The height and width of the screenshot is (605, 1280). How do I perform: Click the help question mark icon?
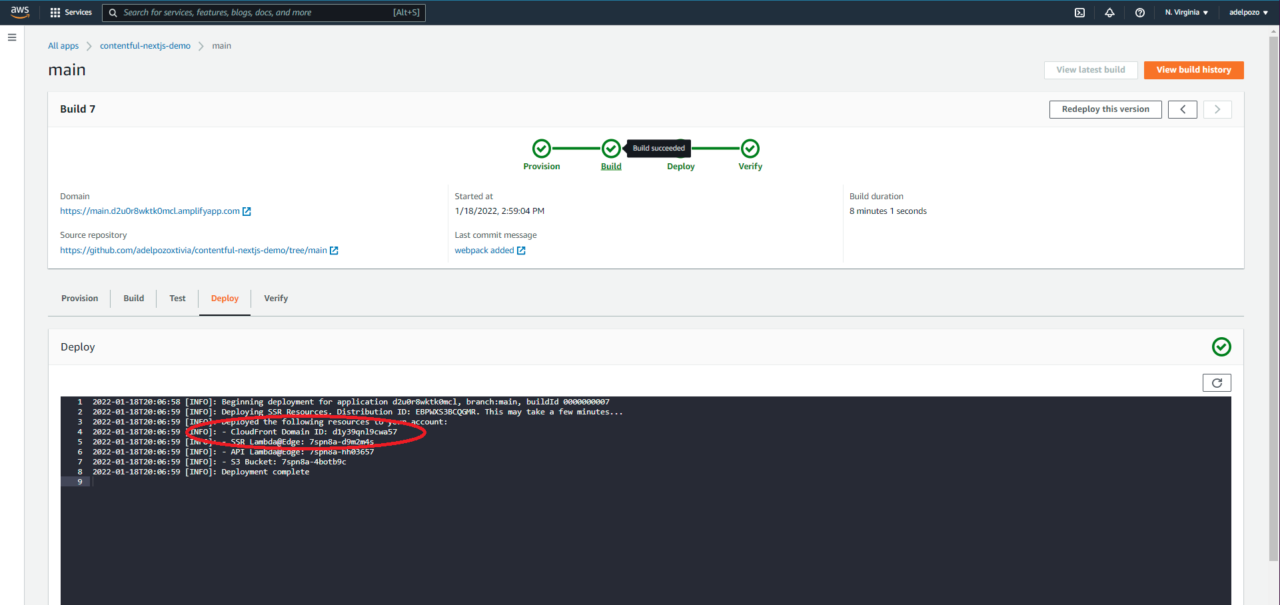(1140, 12)
